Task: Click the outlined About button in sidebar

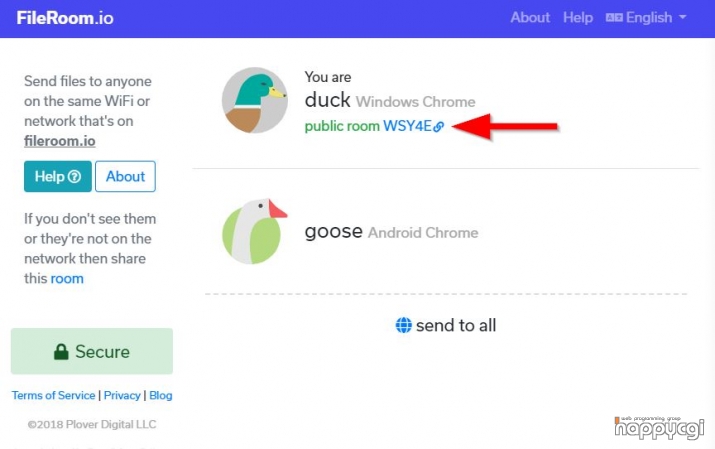Action: pos(125,176)
